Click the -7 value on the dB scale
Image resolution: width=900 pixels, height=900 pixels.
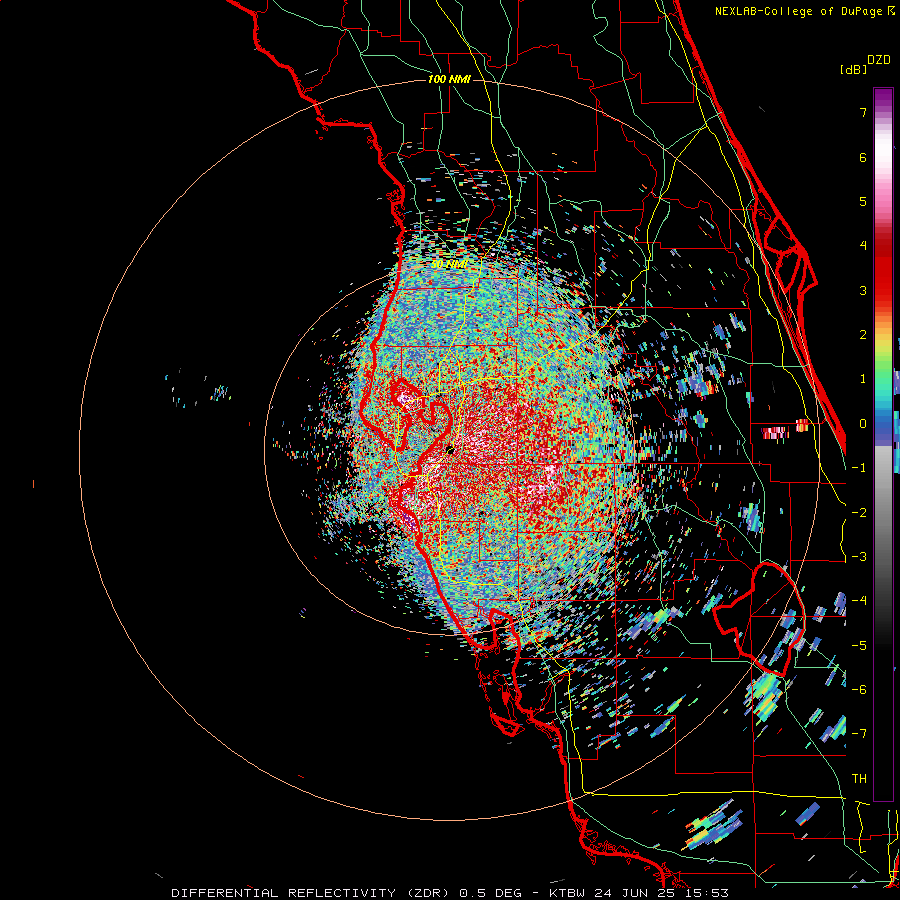point(859,734)
